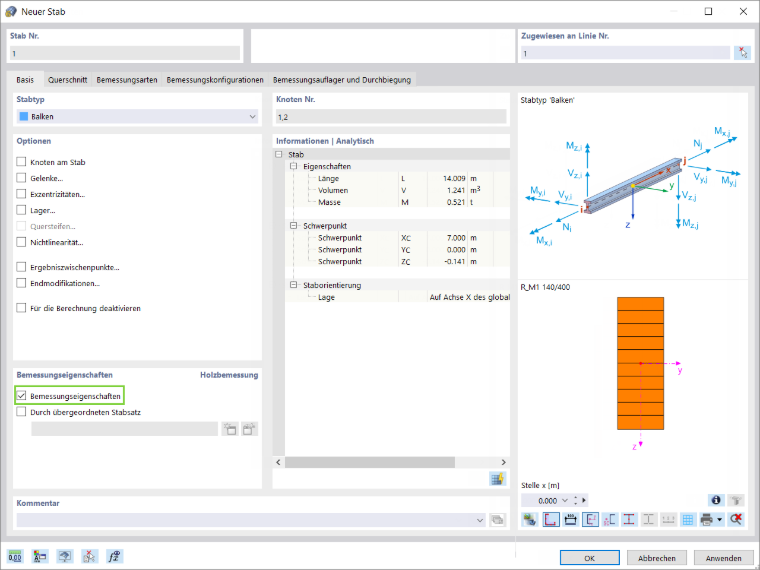
Task: Click the OK button
Action: 589,558
